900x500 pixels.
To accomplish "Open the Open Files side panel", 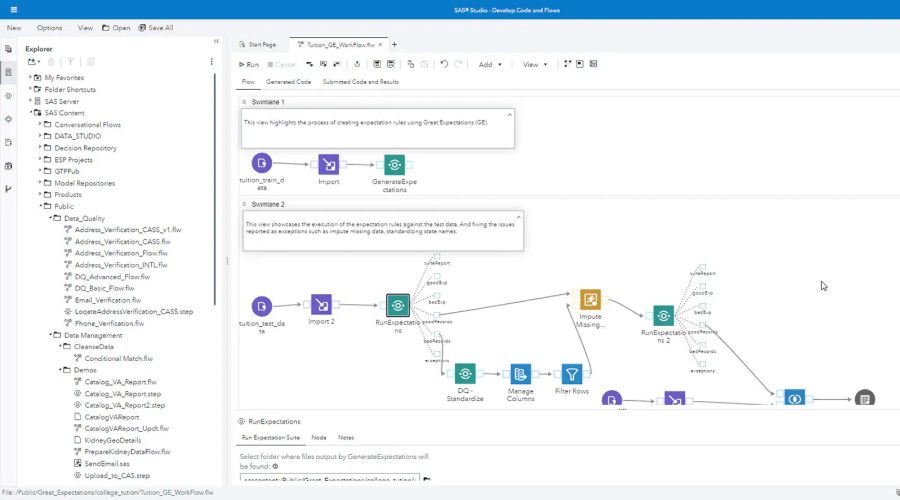I will [8, 49].
